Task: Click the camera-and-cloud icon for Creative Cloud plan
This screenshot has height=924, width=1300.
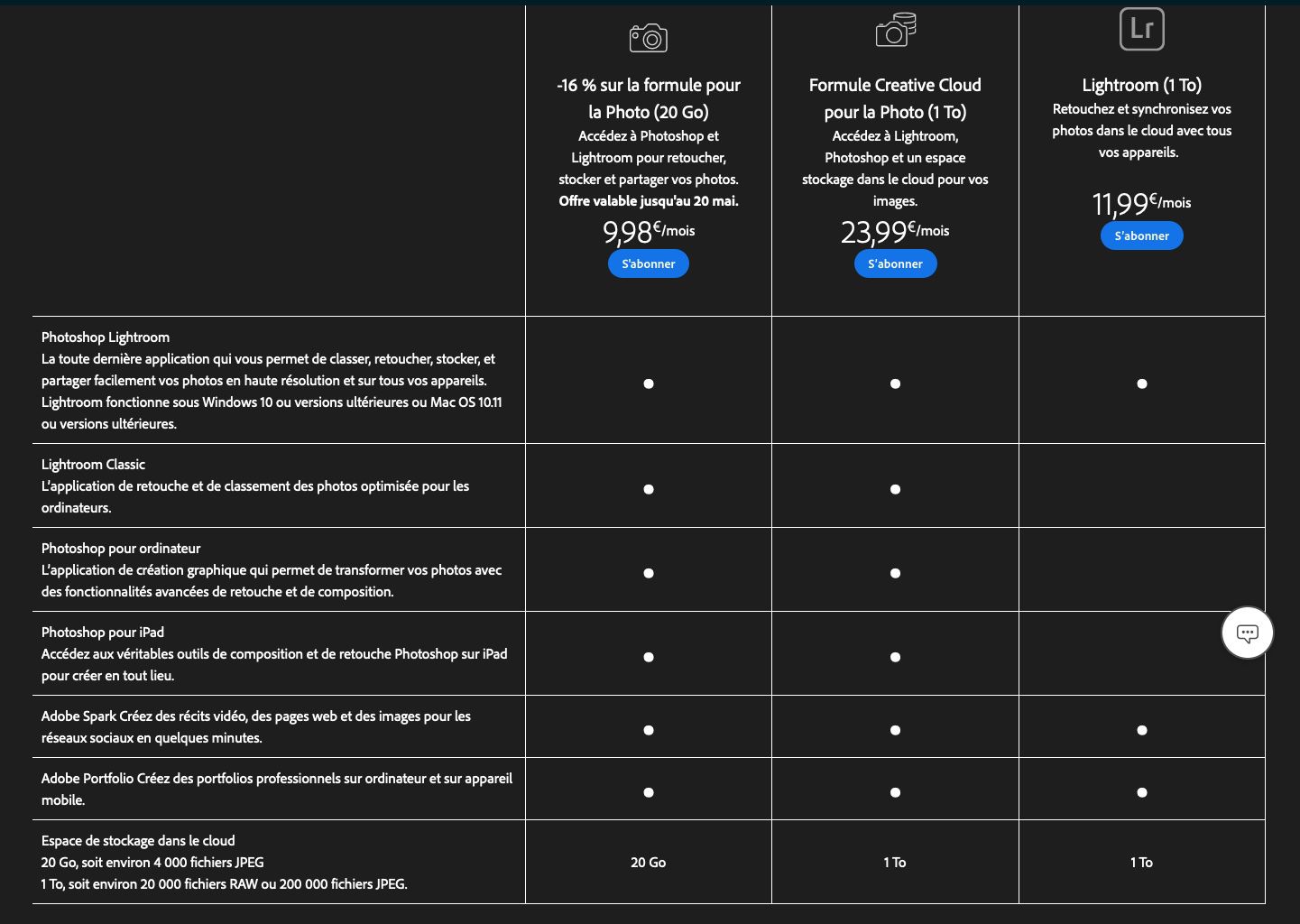Action: (x=895, y=29)
